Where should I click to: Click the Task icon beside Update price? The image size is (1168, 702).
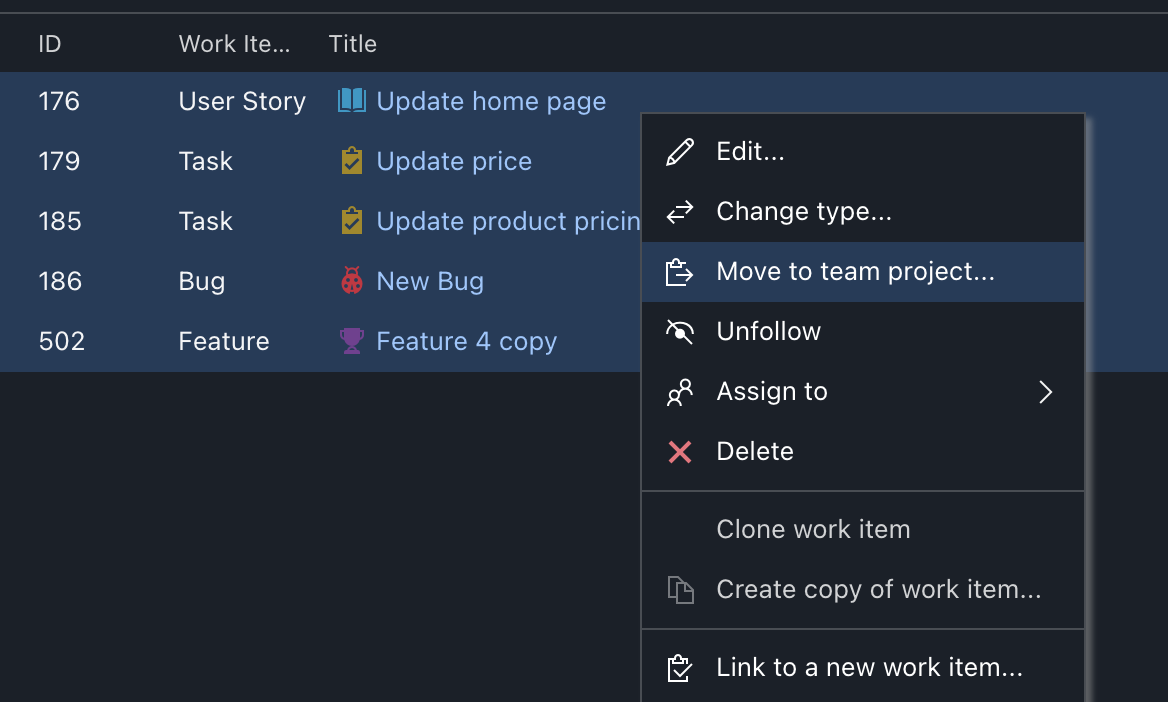[352, 160]
